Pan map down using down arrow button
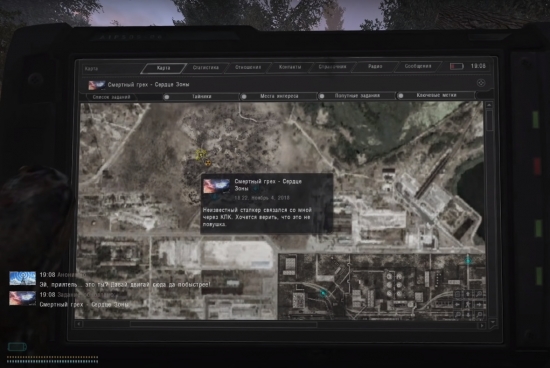 point(468,315)
